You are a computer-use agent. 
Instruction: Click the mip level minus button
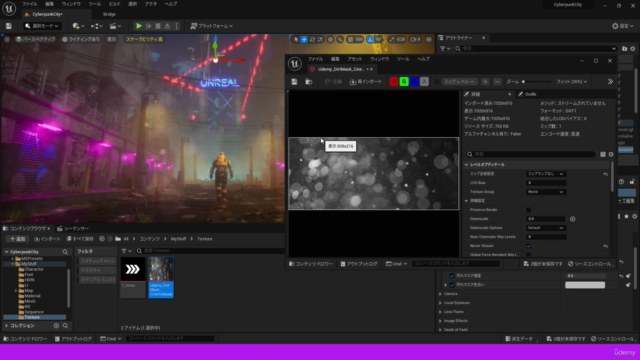pyautogui.click(x=497, y=82)
